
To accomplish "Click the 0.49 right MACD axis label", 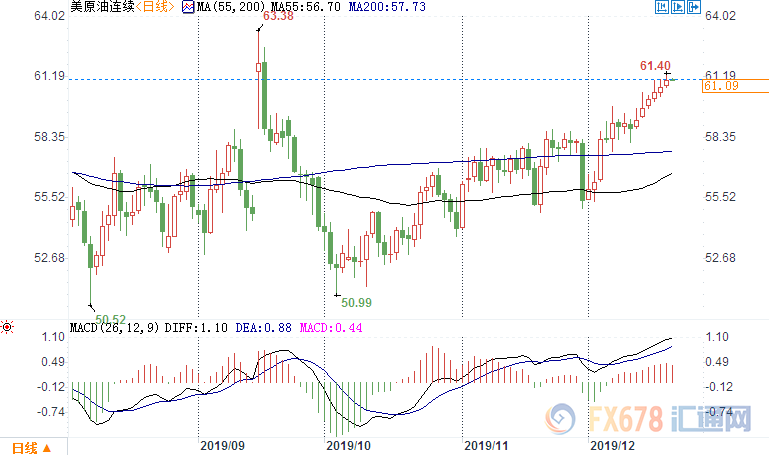I will [x=717, y=362].
